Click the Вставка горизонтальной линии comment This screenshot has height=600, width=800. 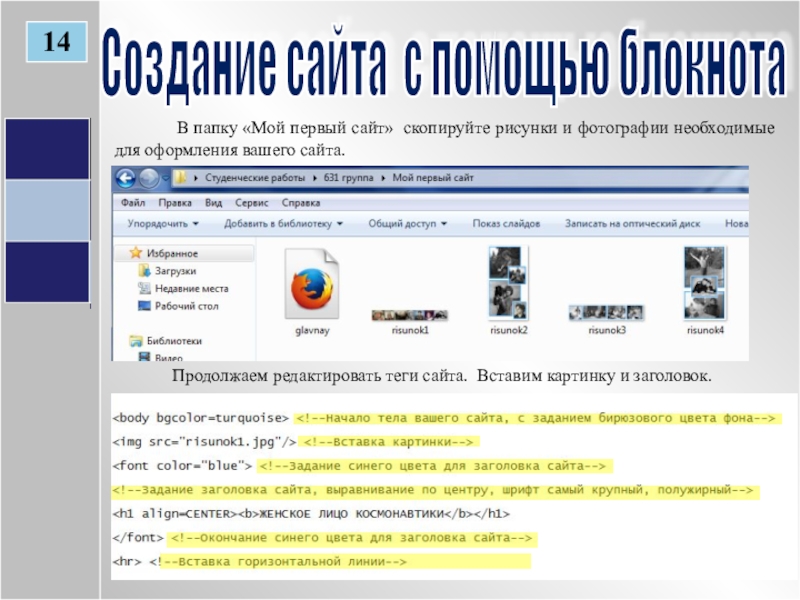(278, 562)
